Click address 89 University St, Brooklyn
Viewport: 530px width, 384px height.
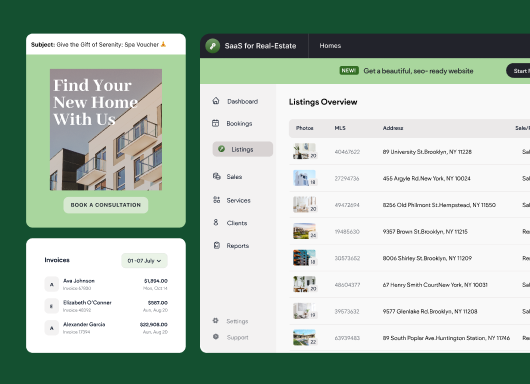(427, 152)
